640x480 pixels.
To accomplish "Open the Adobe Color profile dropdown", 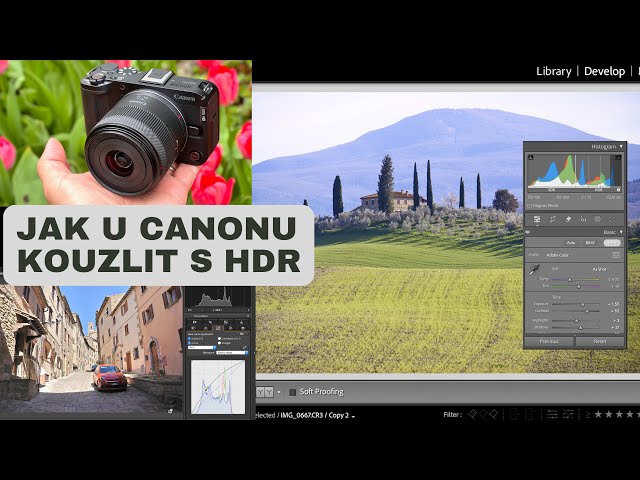I will point(558,255).
